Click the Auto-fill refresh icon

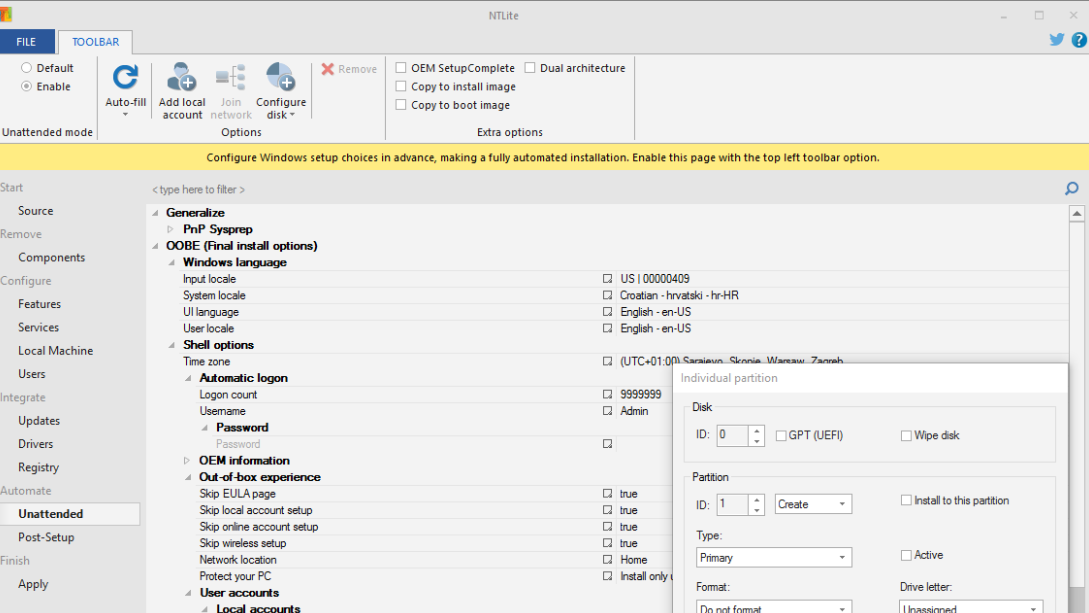125,77
